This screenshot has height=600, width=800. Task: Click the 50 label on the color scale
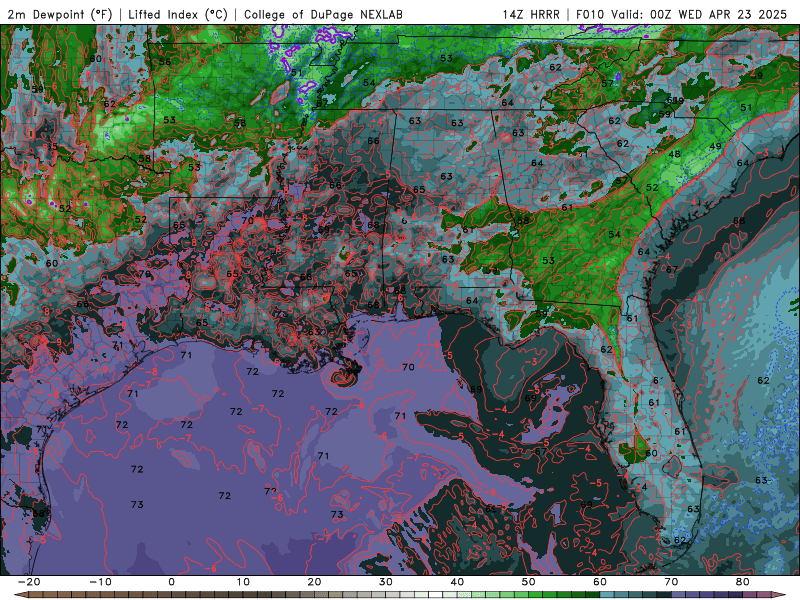529,582
